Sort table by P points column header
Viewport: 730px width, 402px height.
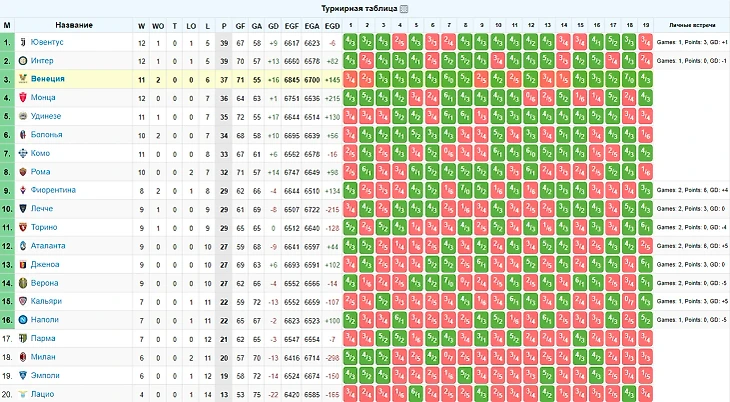coord(224,26)
